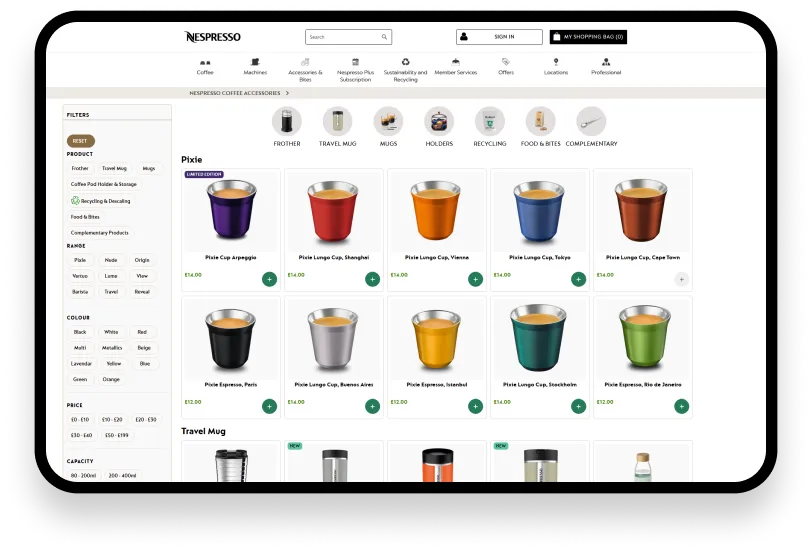Screen dimensions: 812x552
Task: Toggle the Vertuo range filter
Action: 80,276
